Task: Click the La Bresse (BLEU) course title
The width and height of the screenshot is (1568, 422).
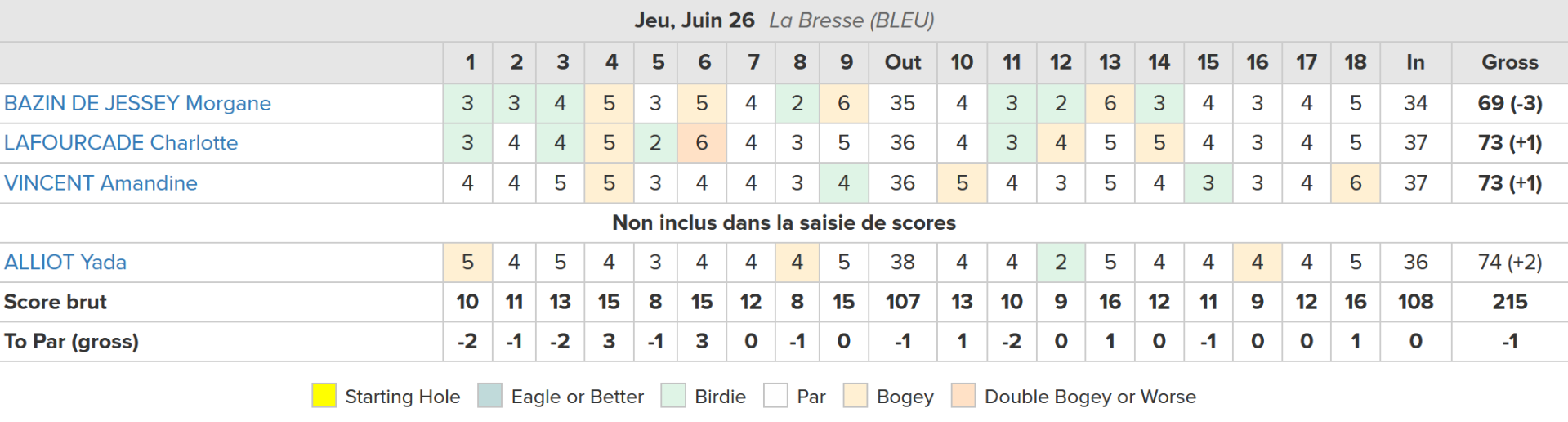Action: (851, 20)
